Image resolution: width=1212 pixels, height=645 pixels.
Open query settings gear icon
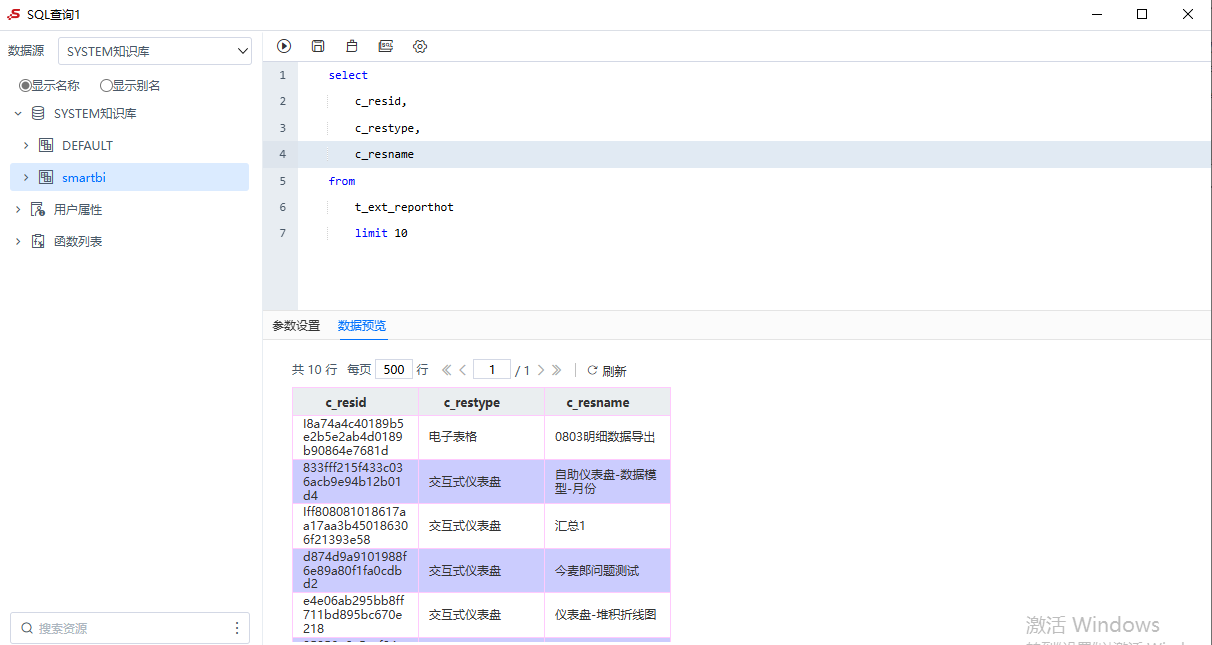coord(420,46)
